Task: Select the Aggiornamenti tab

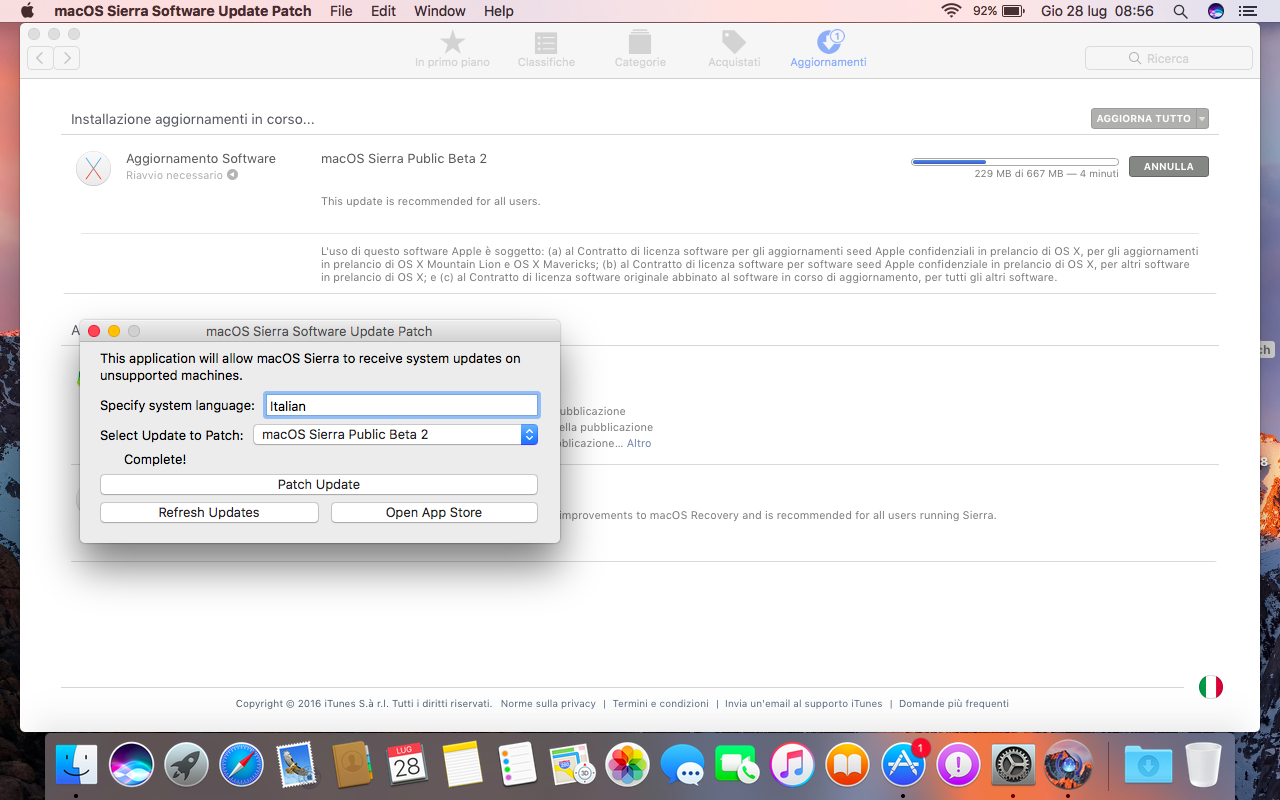Action: (x=828, y=49)
